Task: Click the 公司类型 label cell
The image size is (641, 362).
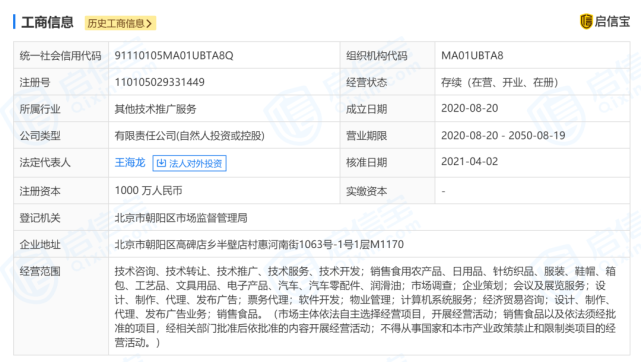Action: coord(61,135)
